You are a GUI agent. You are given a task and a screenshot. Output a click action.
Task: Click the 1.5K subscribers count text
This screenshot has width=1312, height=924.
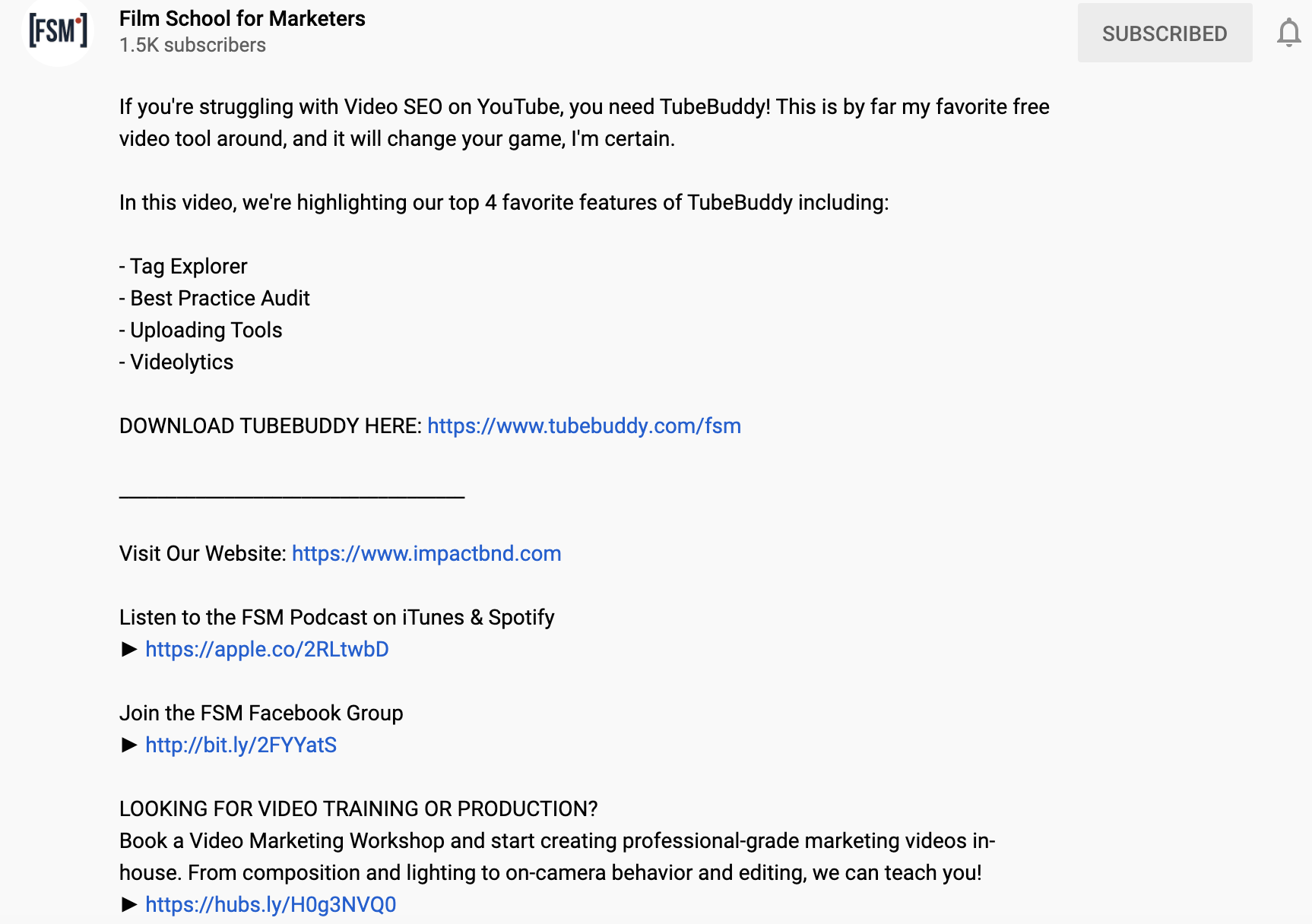[x=192, y=45]
